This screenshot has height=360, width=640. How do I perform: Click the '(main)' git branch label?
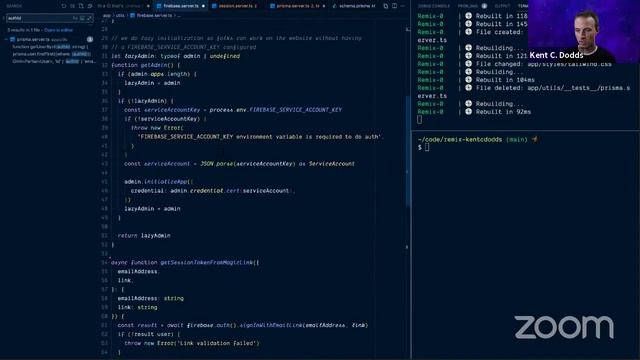pyautogui.click(x=516, y=140)
